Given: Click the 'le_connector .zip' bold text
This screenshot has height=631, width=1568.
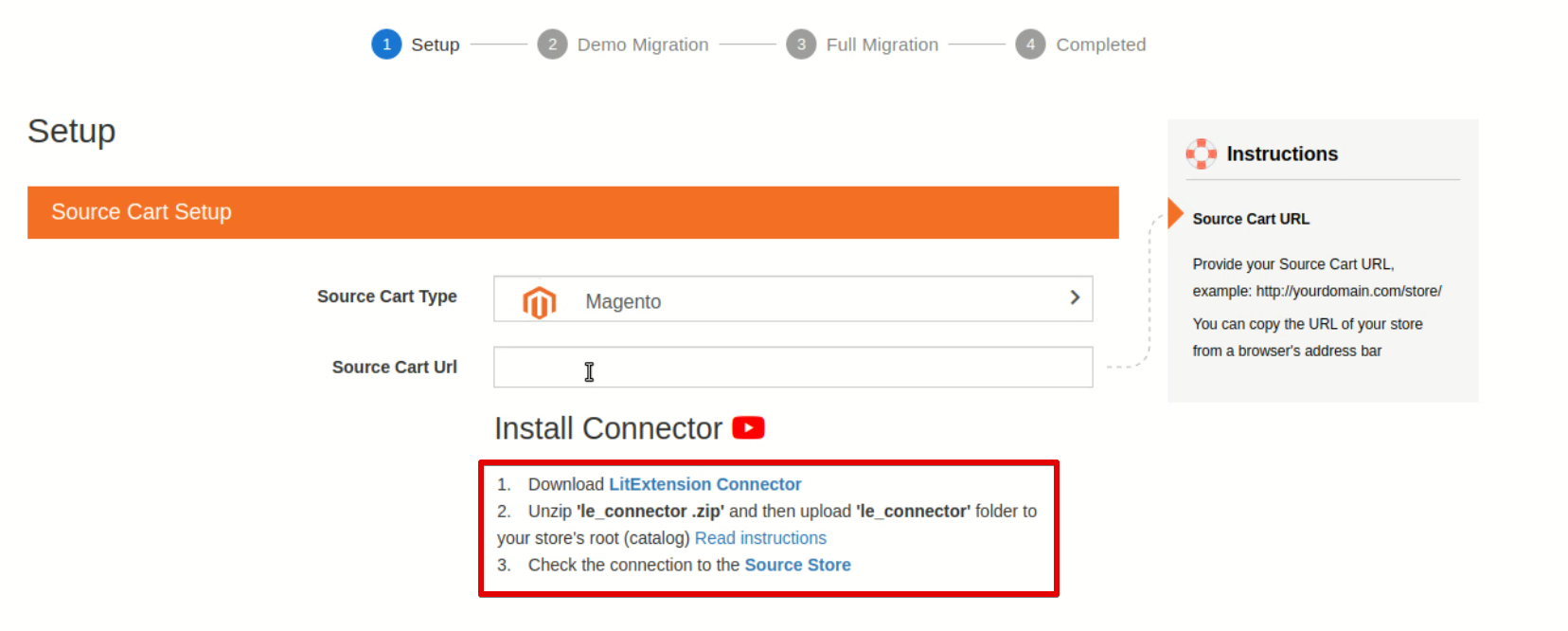Looking at the screenshot, I should pyautogui.click(x=650, y=512).
